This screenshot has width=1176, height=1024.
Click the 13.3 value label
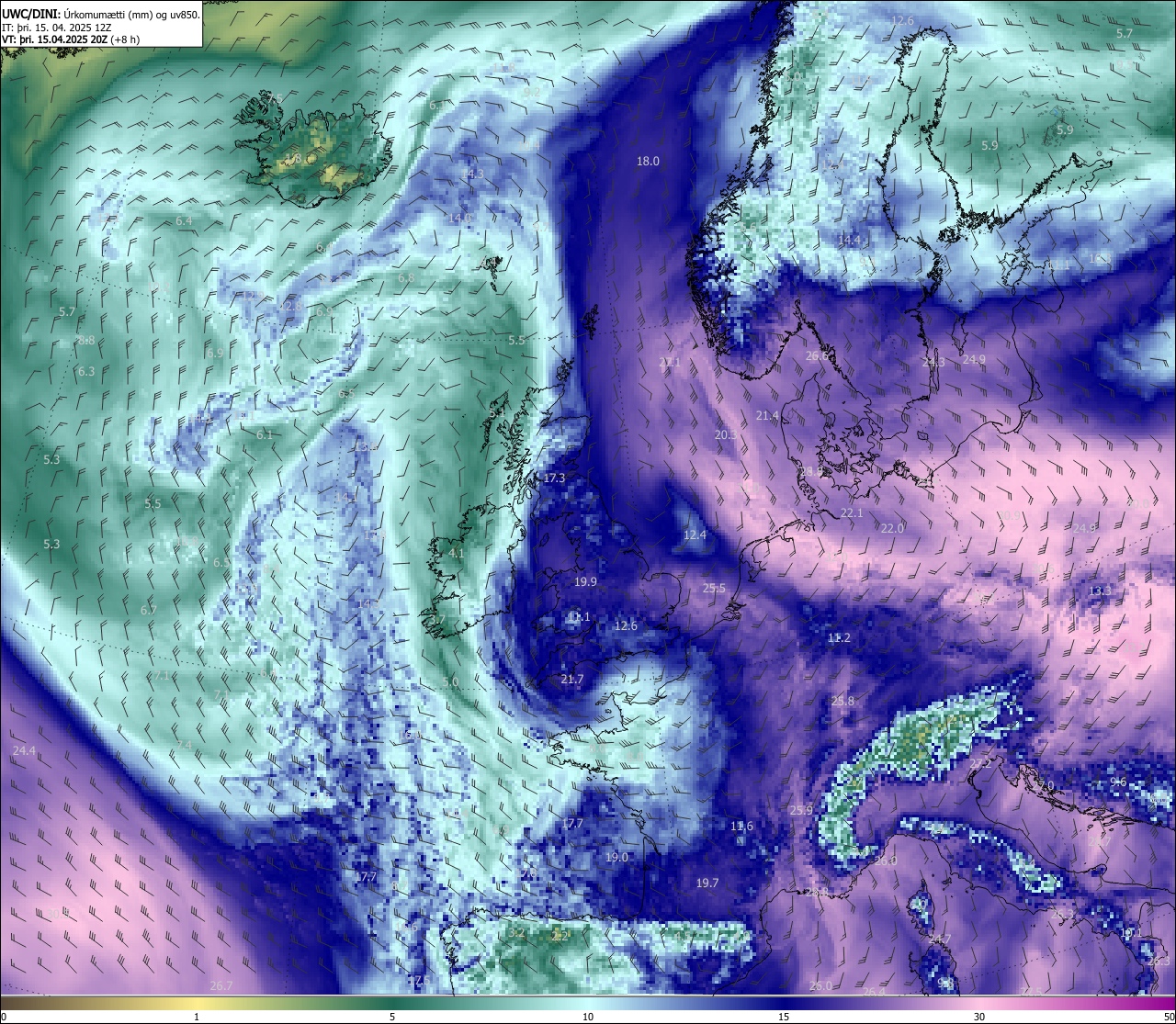click(x=1100, y=590)
